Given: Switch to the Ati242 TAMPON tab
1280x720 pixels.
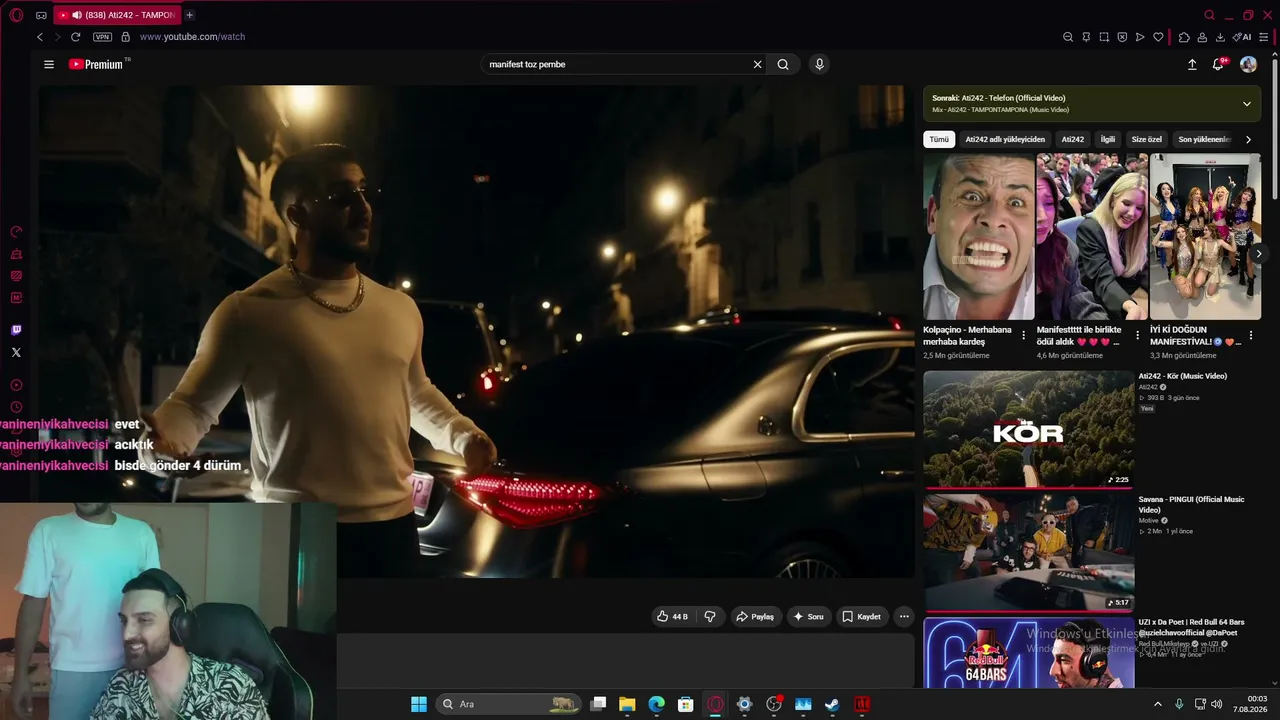Looking at the screenshot, I should 117,15.
